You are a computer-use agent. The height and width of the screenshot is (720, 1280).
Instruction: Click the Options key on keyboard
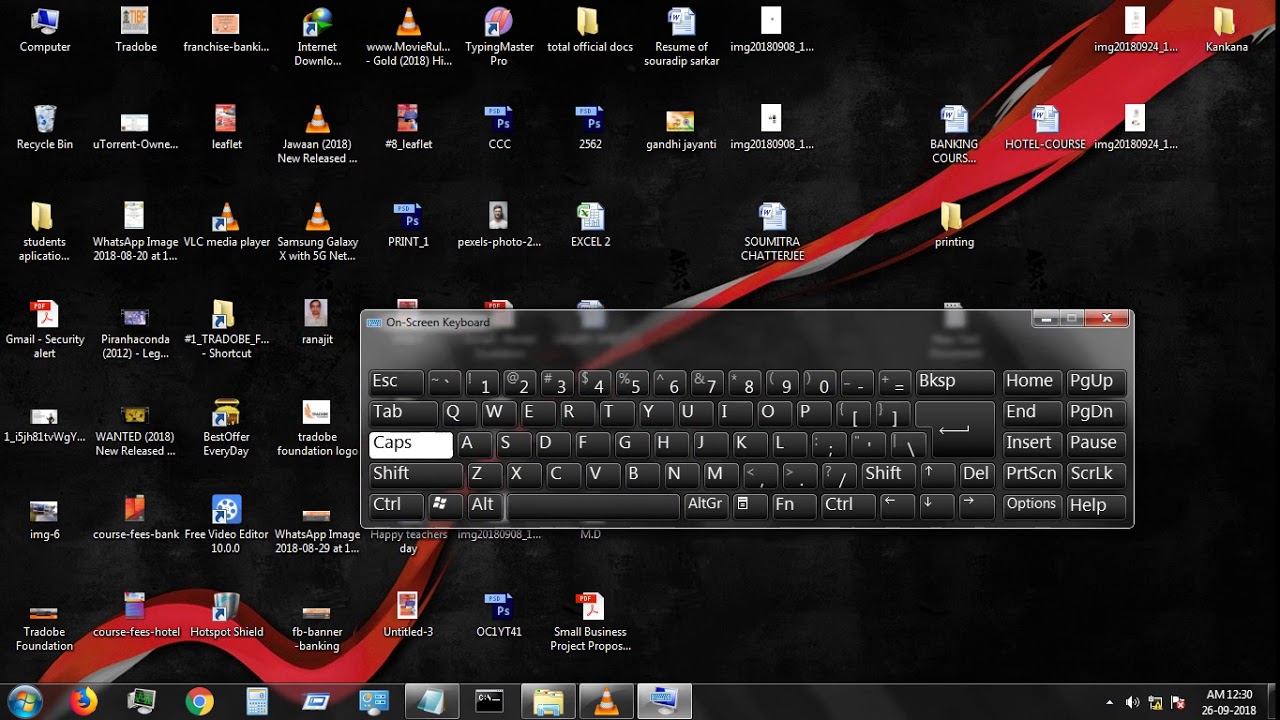point(1031,506)
